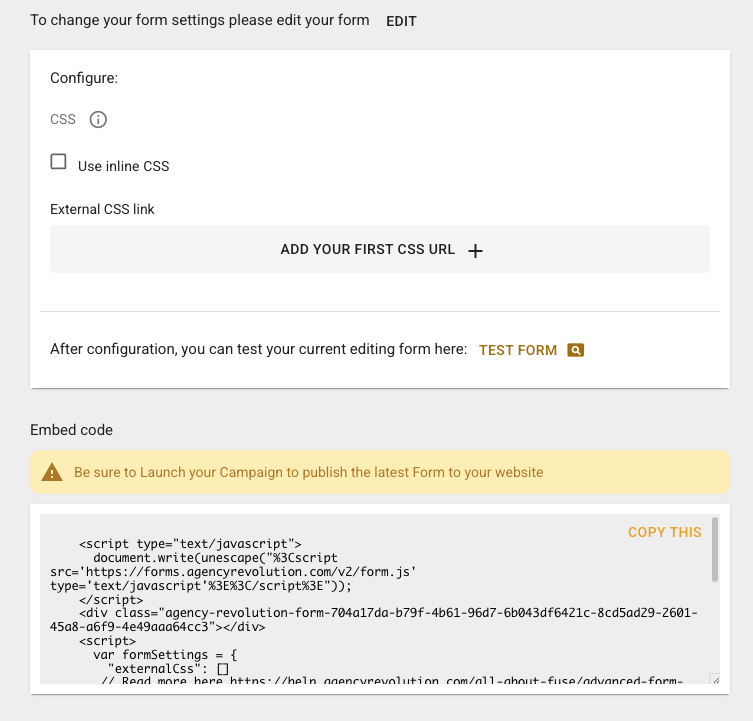753x721 pixels.
Task: Click the help.agencyrevolution.com URL in code
Action: tap(456, 680)
